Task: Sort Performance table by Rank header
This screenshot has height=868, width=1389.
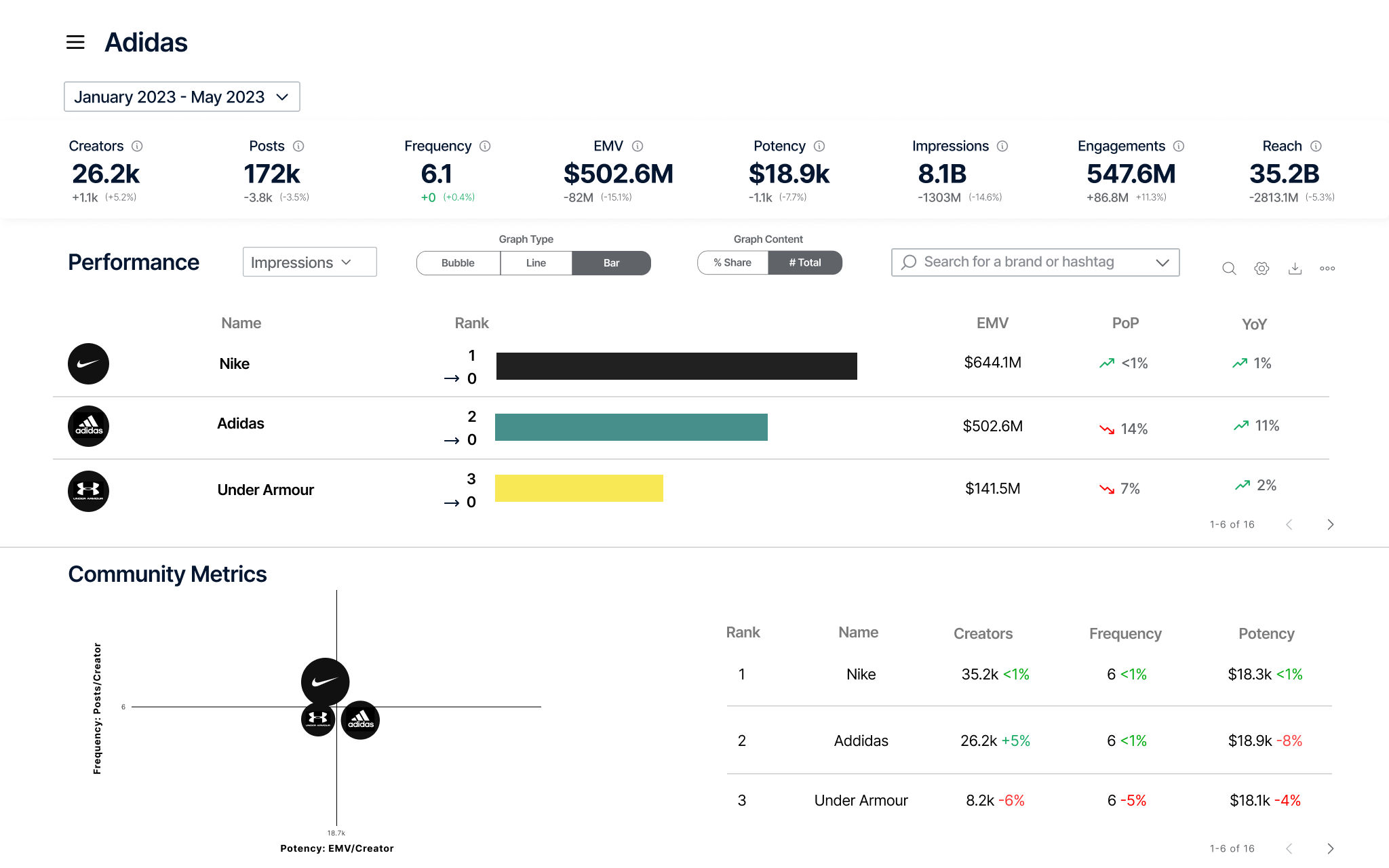Action: click(471, 323)
